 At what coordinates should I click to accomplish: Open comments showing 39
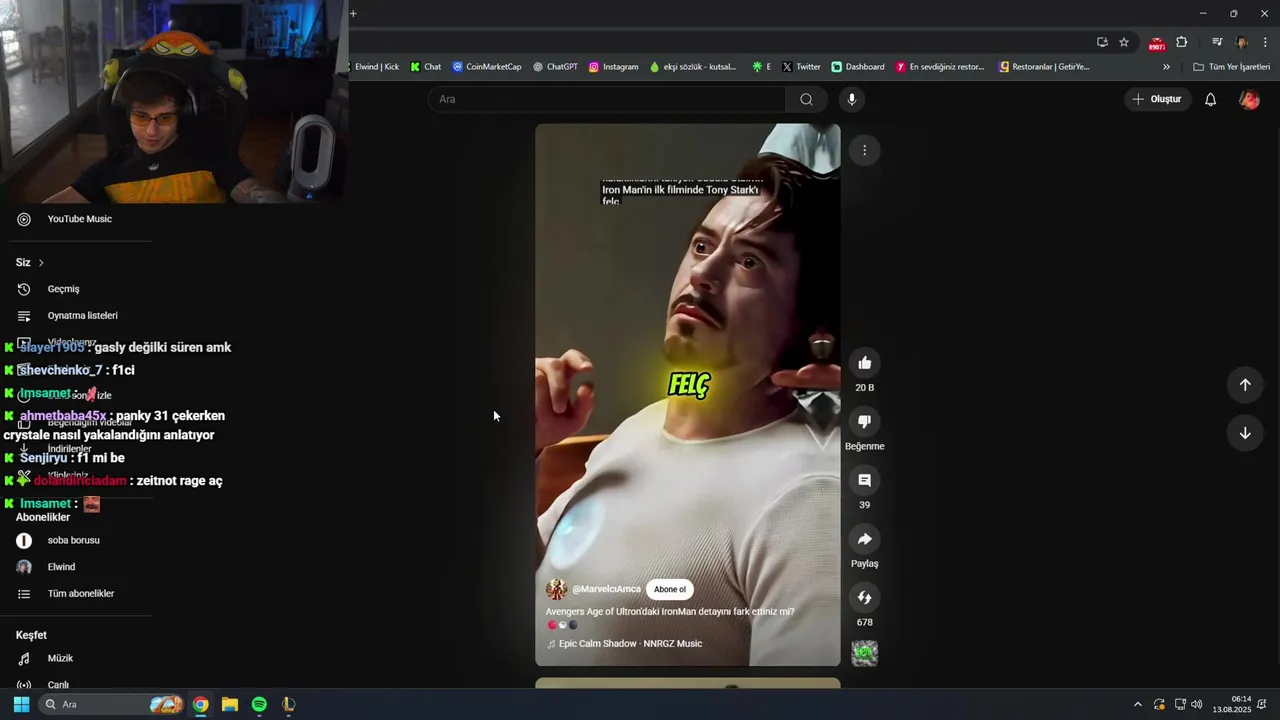864,480
